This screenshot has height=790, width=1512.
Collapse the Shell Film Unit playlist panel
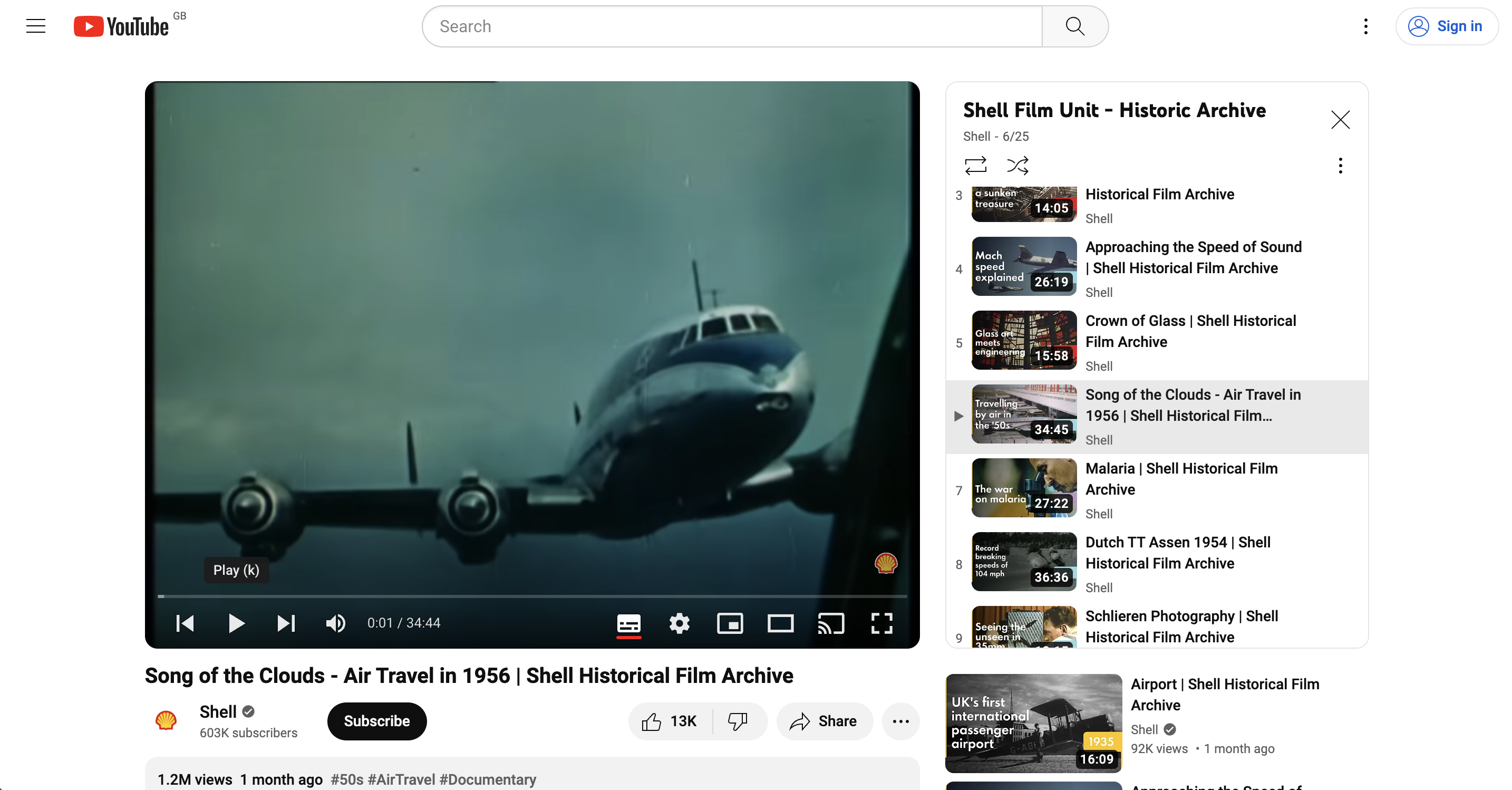pos(1341,120)
